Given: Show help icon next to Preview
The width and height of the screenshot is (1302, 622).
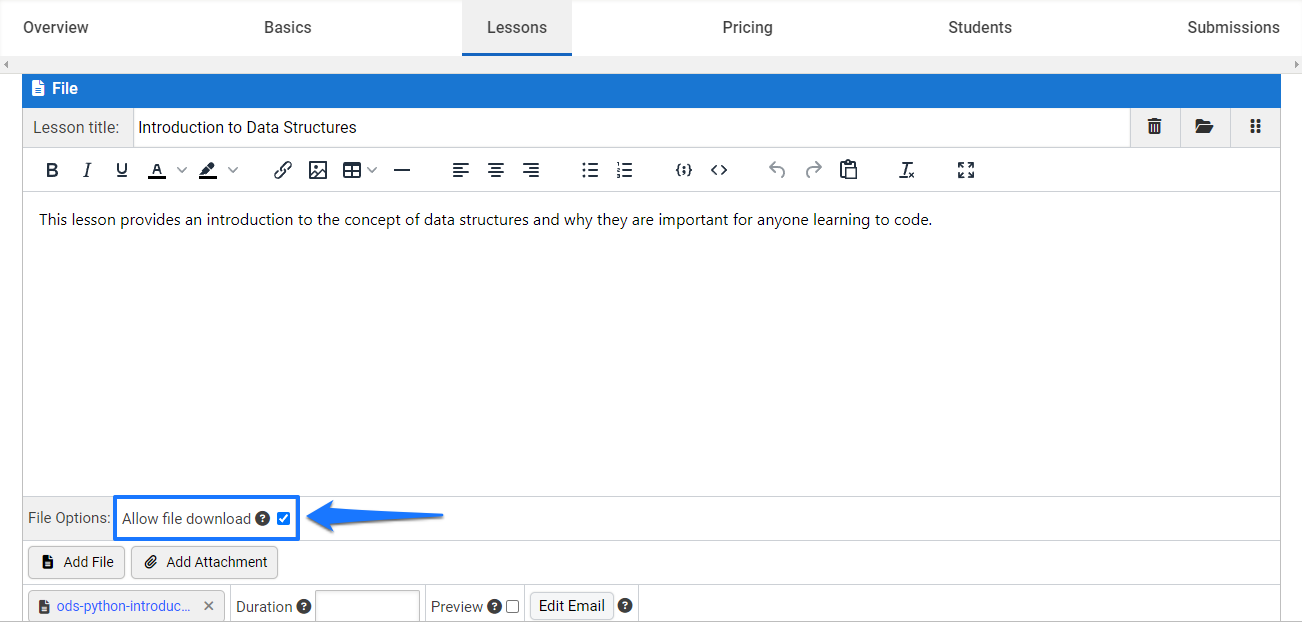Looking at the screenshot, I should pos(494,606).
